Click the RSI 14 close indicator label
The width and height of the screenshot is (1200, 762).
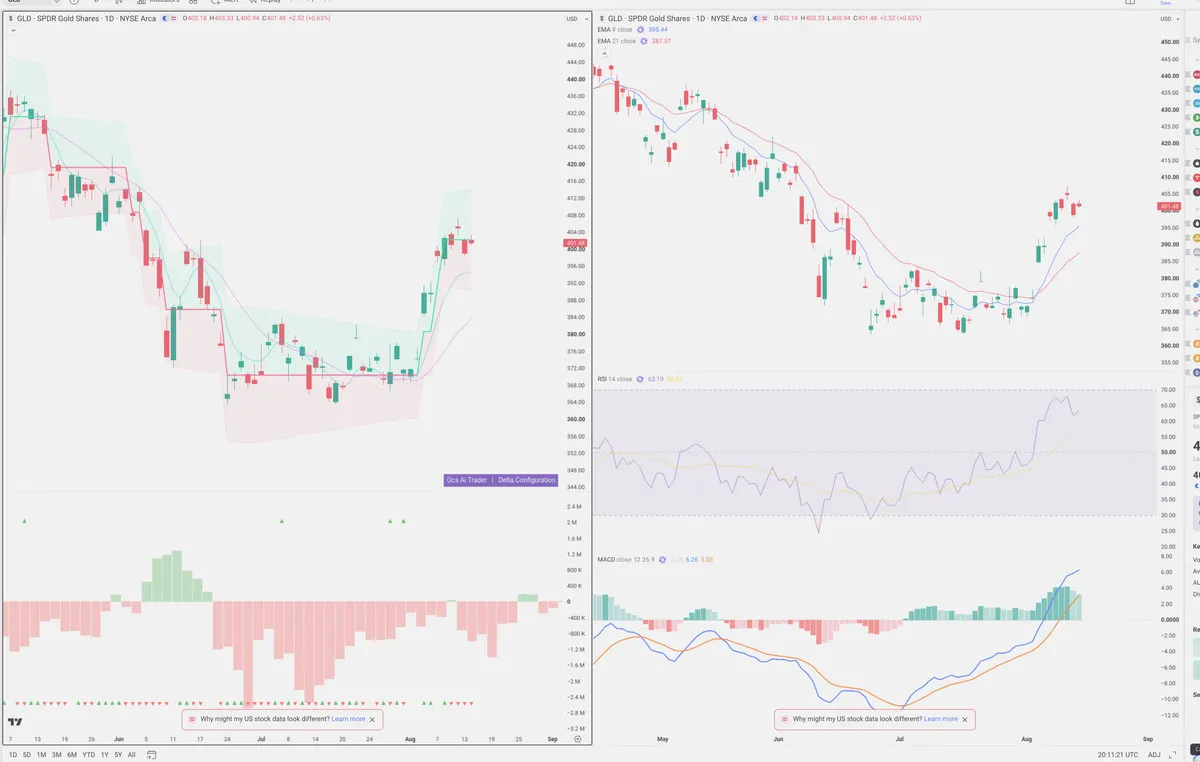[x=615, y=379]
